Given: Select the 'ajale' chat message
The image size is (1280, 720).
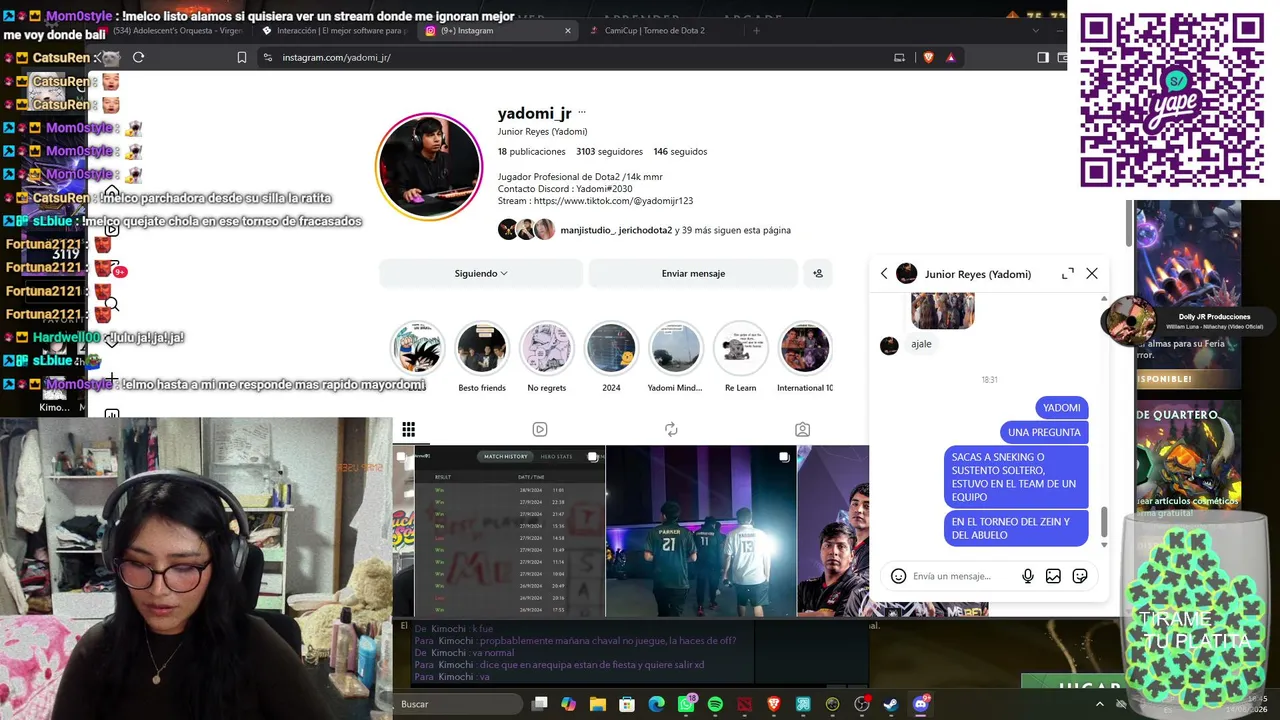Looking at the screenshot, I should pos(921,344).
